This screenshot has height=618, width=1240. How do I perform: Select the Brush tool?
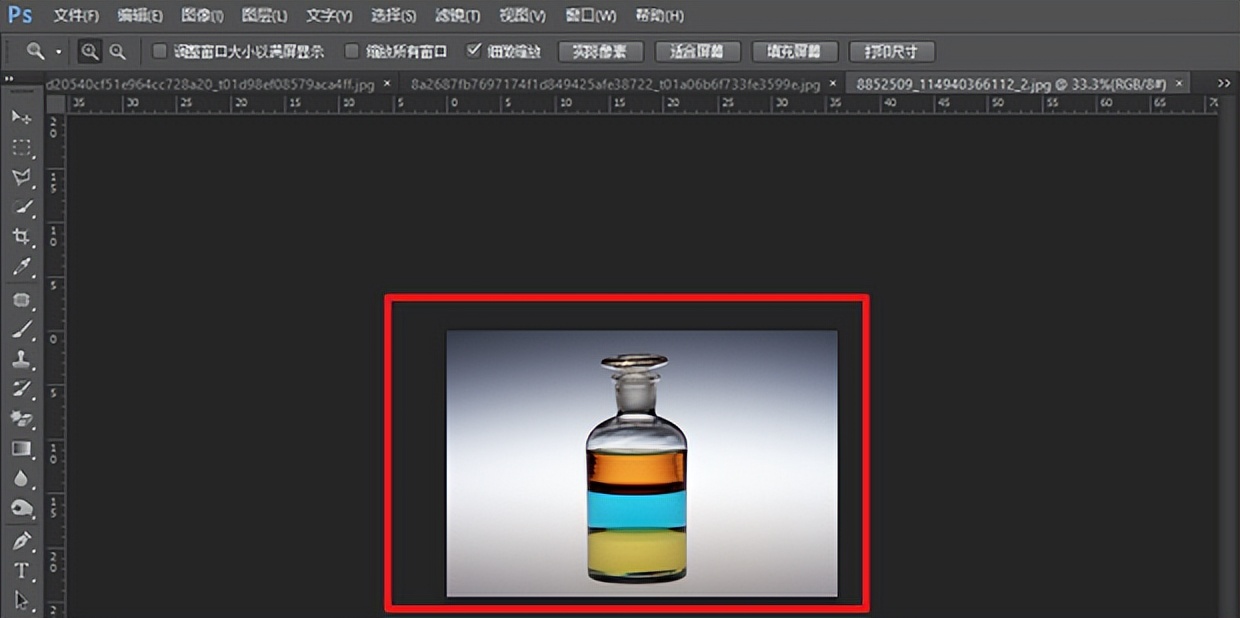coord(22,330)
